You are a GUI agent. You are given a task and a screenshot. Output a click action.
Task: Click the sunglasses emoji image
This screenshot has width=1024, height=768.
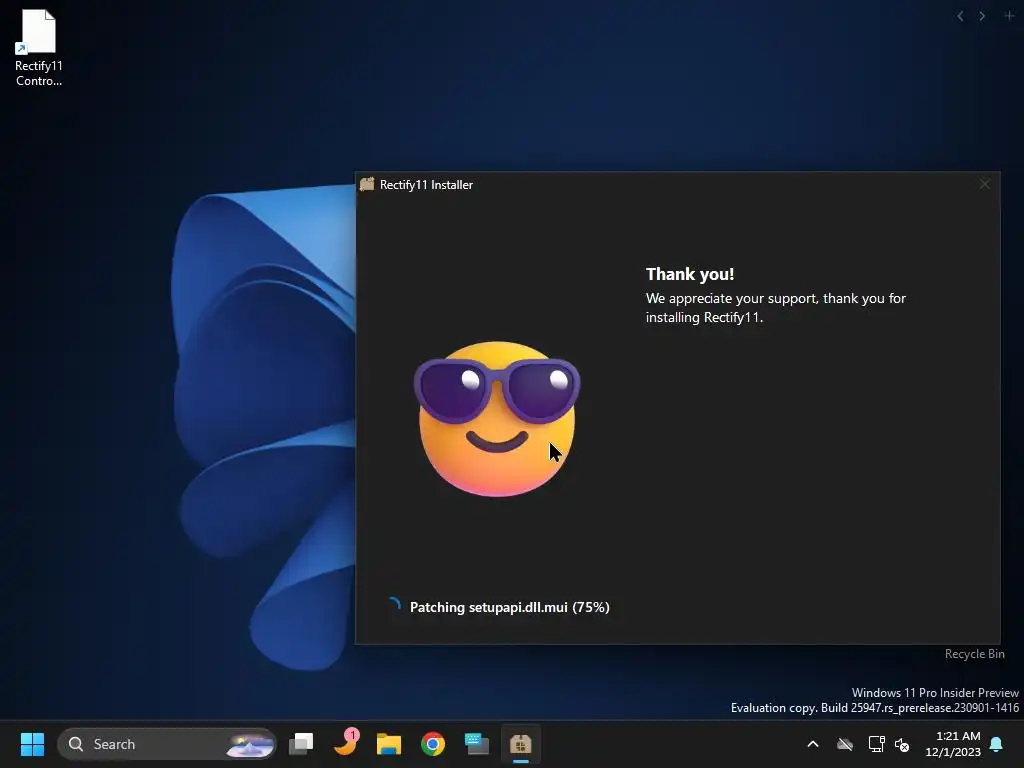(x=497, y=419)
